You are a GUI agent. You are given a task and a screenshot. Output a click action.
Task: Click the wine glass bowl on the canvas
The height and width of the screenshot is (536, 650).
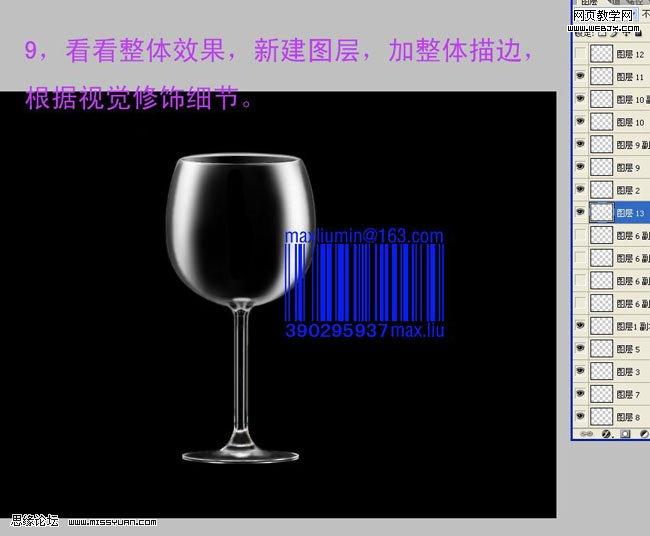coord(240,228)
